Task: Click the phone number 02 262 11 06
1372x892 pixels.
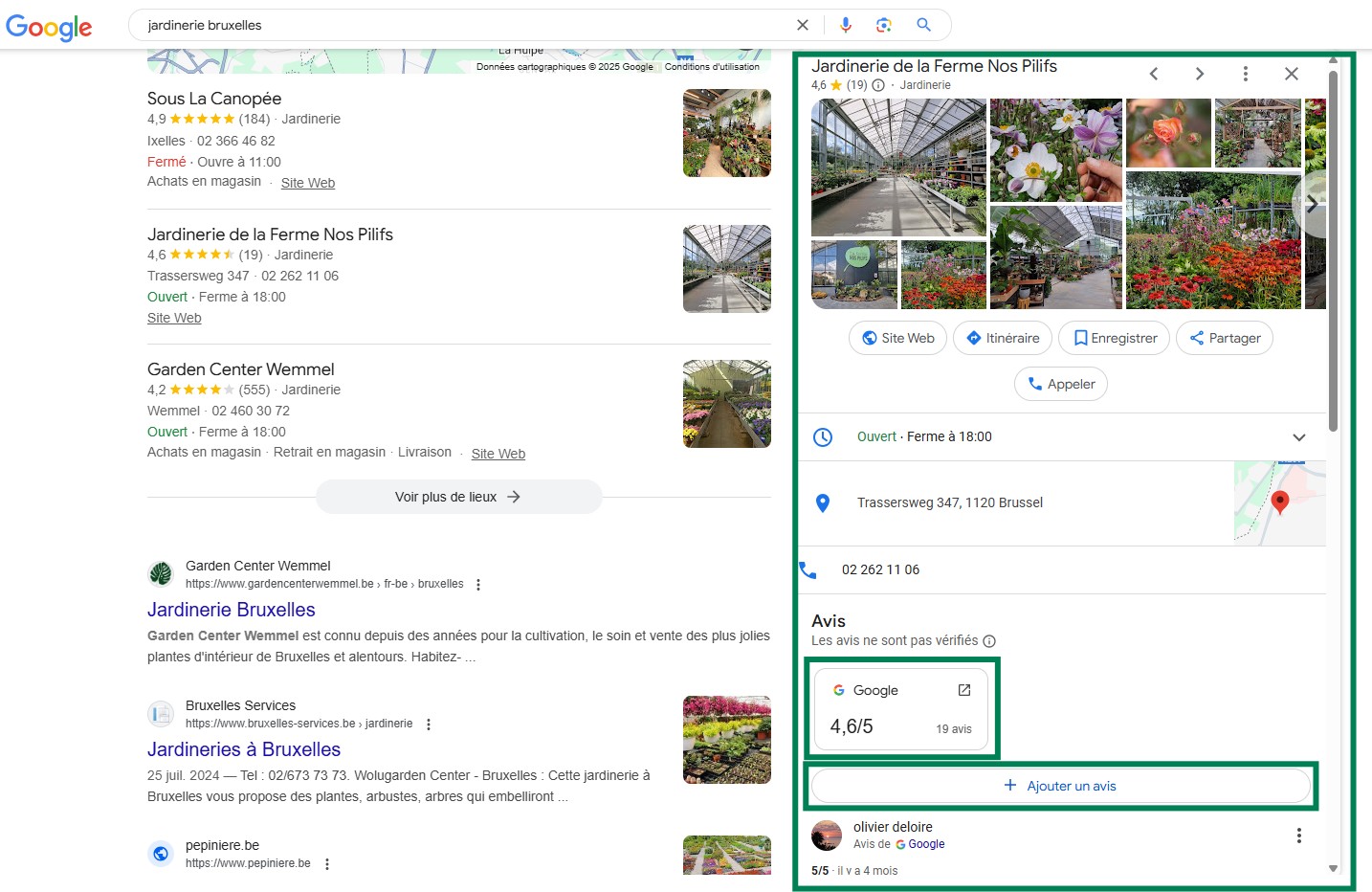Action: click(x=880, y=569)
